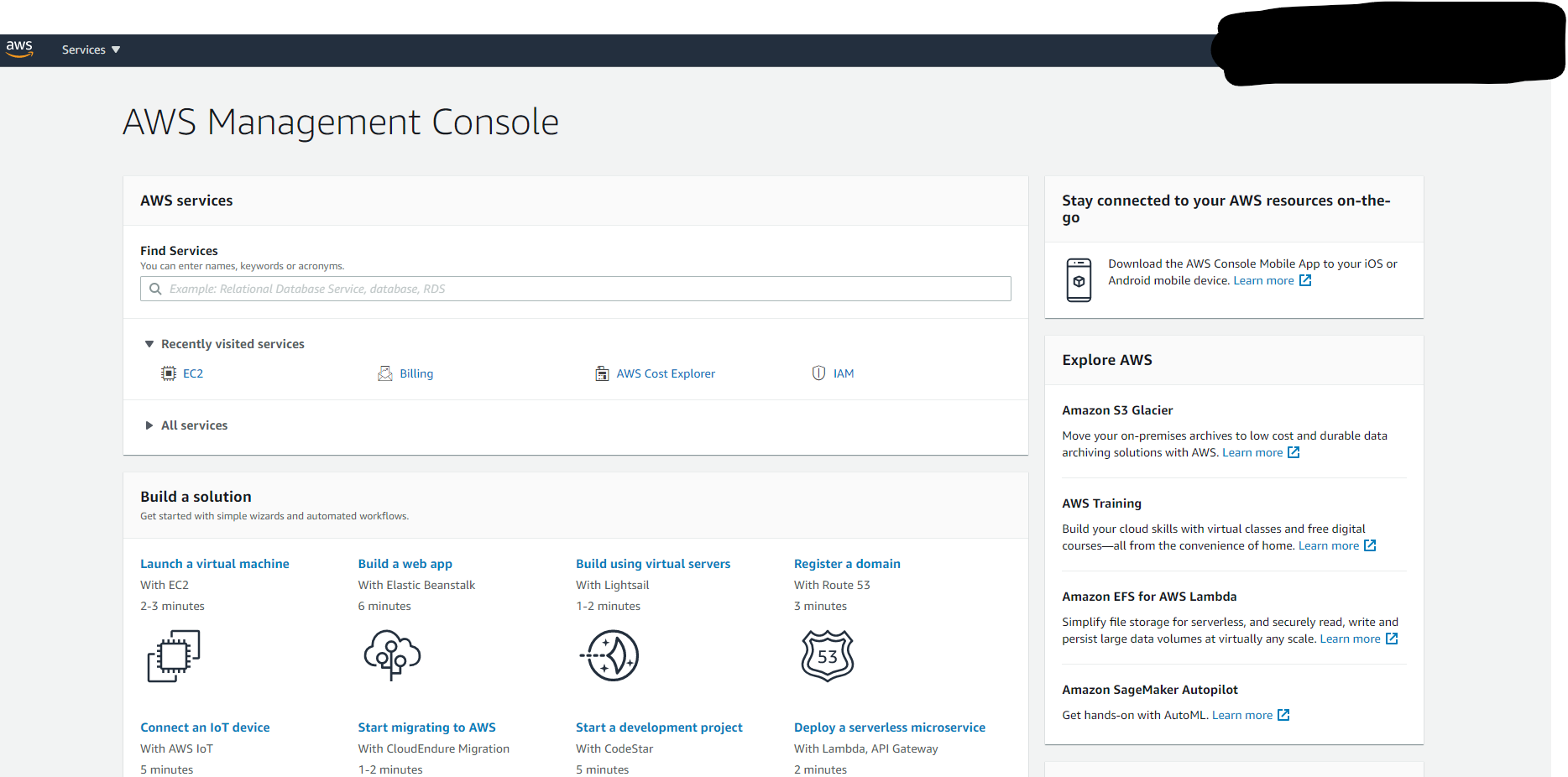Open the Services dropdown menu

click(x=91, y=50)
